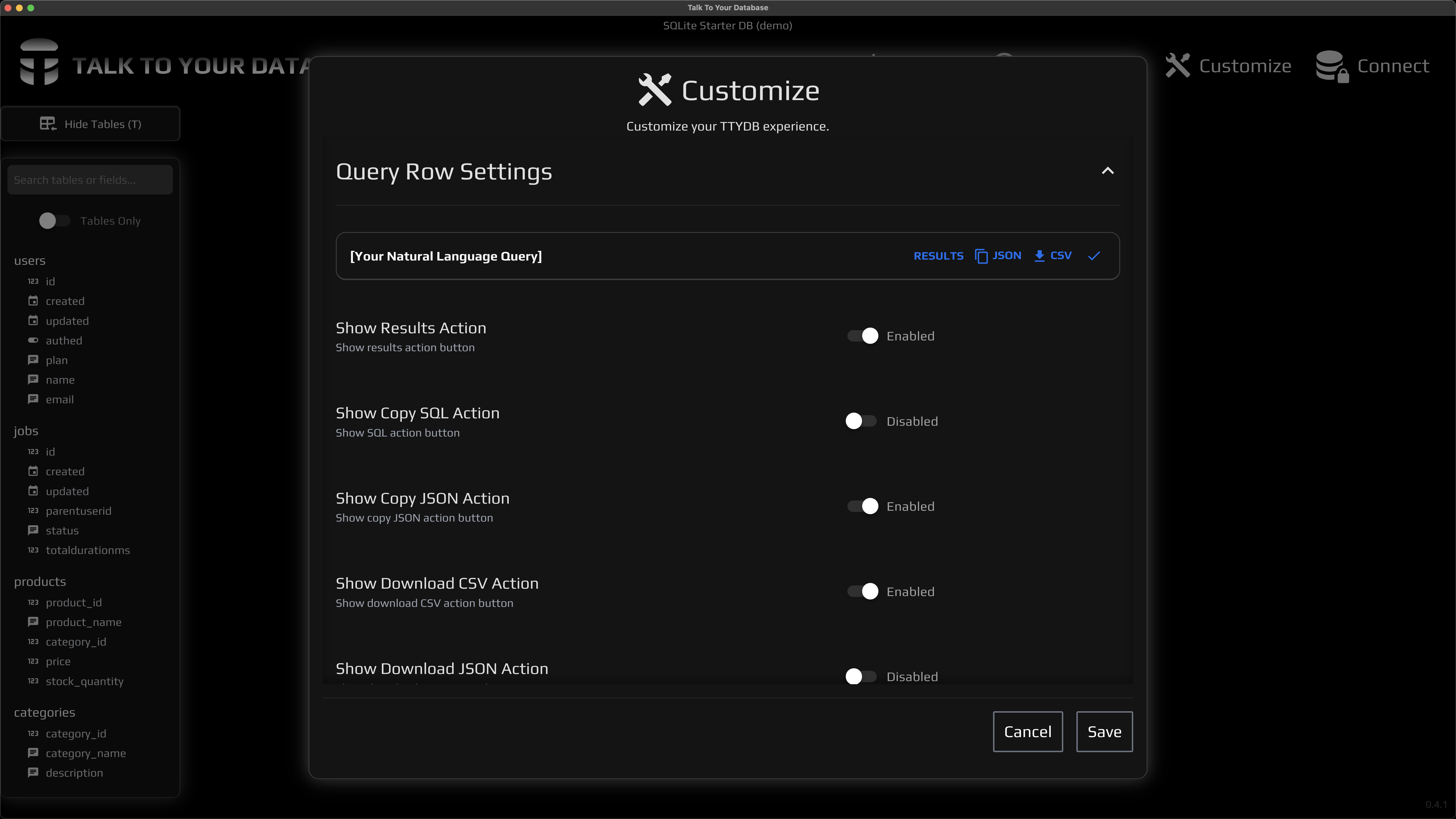This screenshot has width=1456, height=819.
Task: Enable Show Download JSON Action switch
Action: (x=861, y=676)
